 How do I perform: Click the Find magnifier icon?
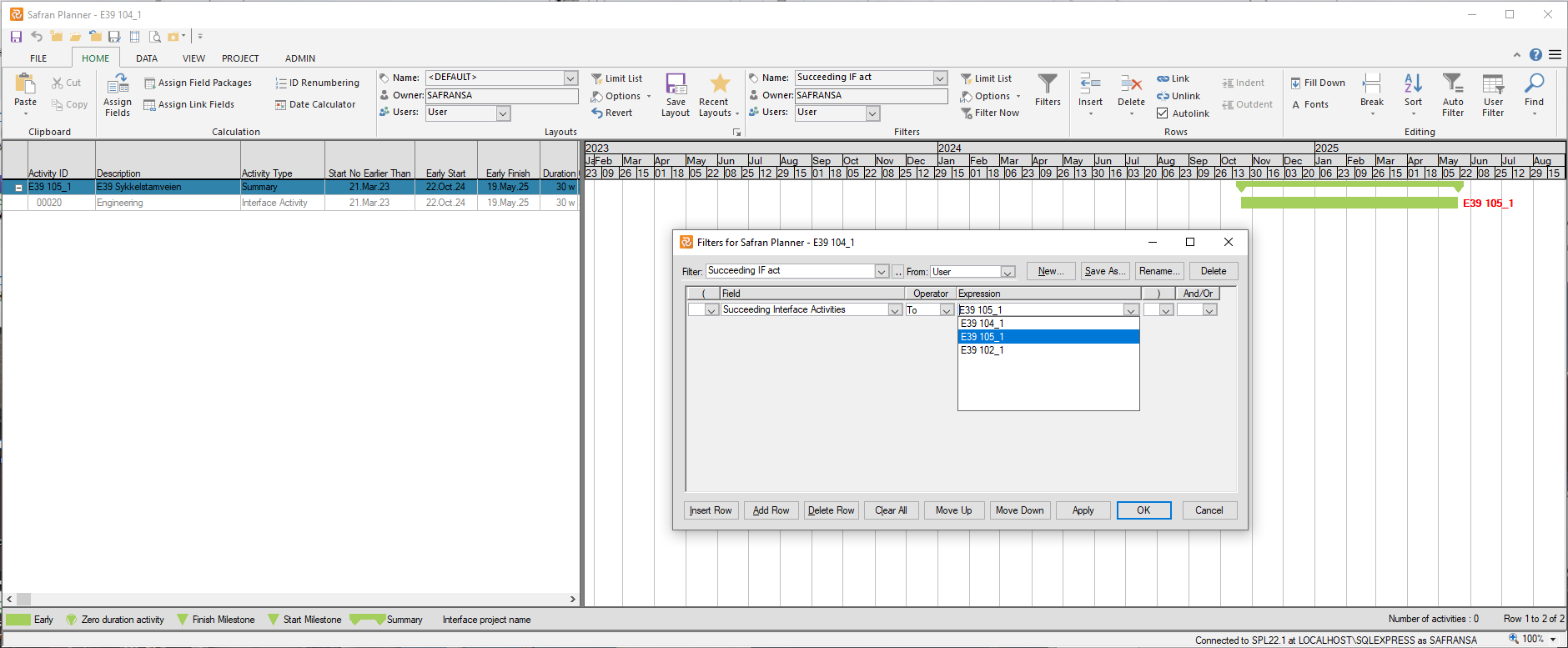(1534, 83)
